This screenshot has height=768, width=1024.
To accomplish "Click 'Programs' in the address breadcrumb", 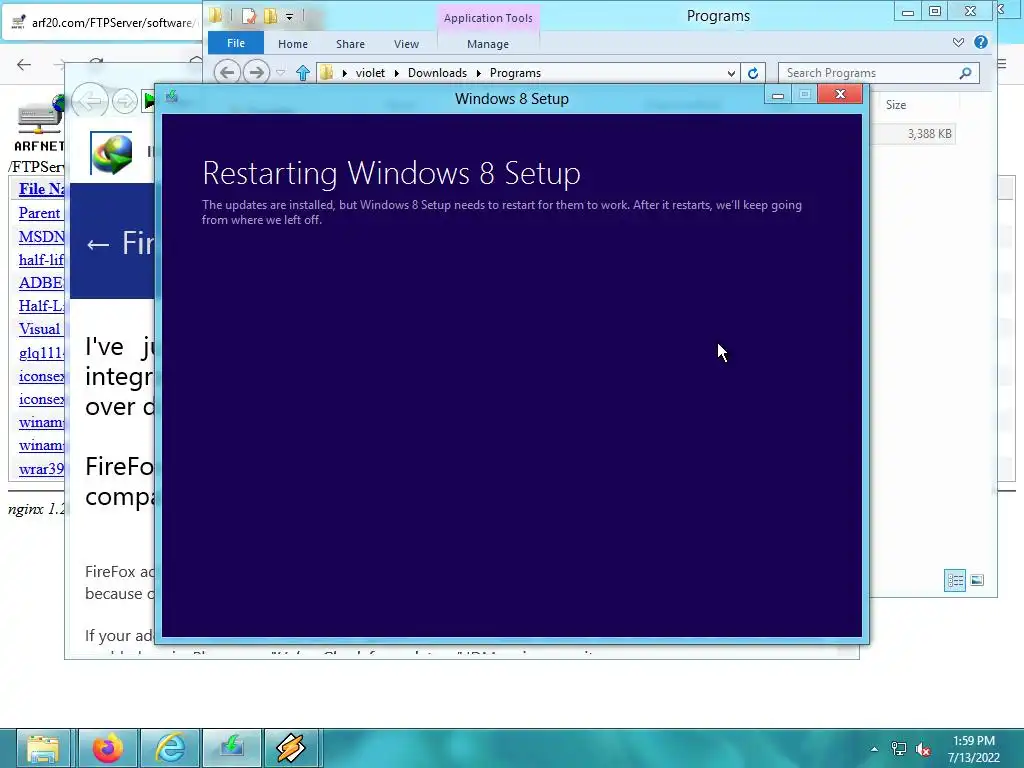I will (x=515, y=72).
